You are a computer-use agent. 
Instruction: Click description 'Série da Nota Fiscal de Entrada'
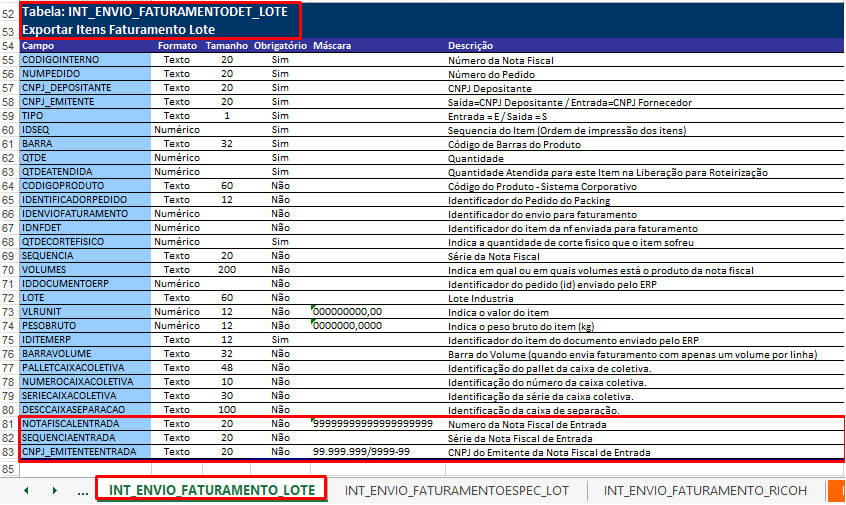coord(520,439)
